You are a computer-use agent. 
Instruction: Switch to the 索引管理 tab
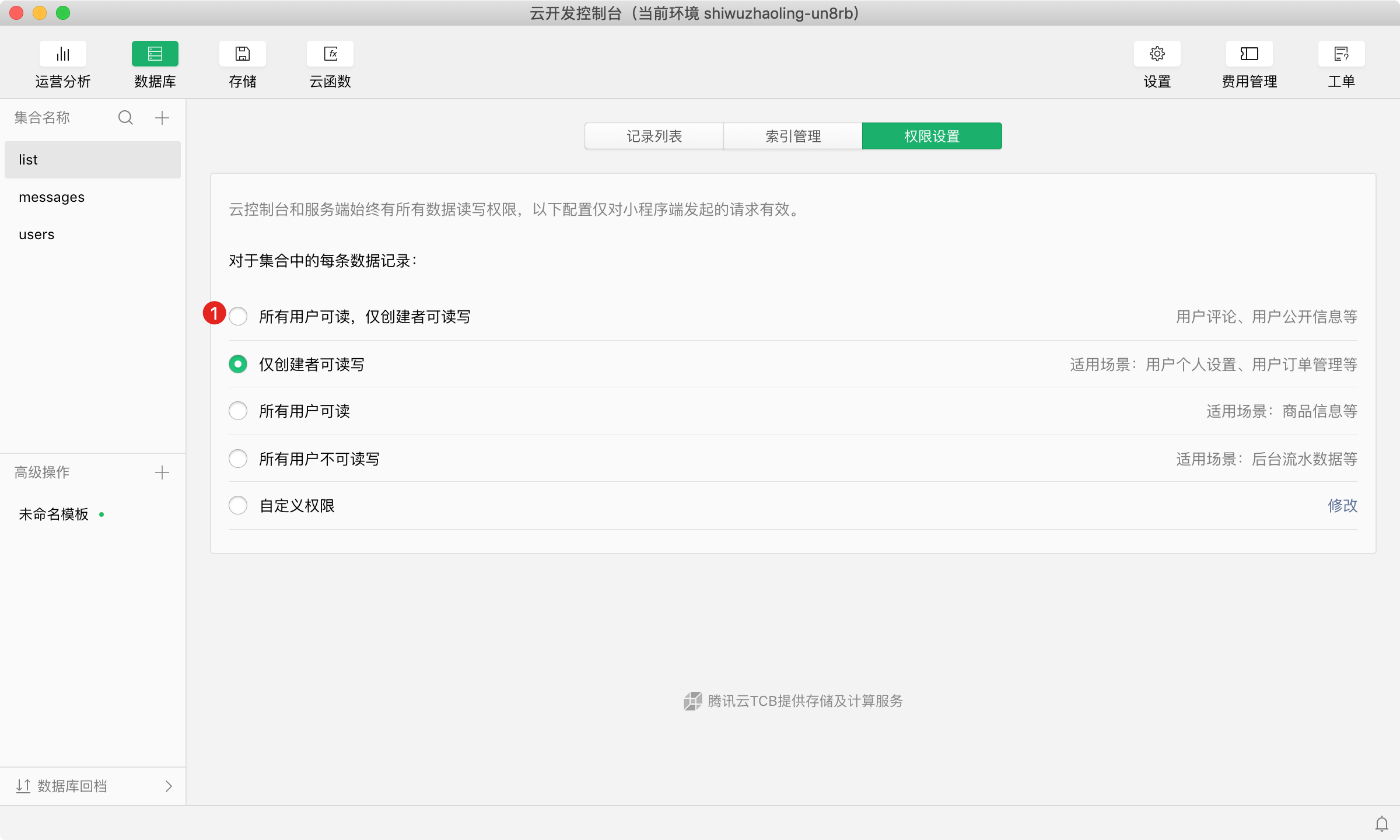pos(793,136)
